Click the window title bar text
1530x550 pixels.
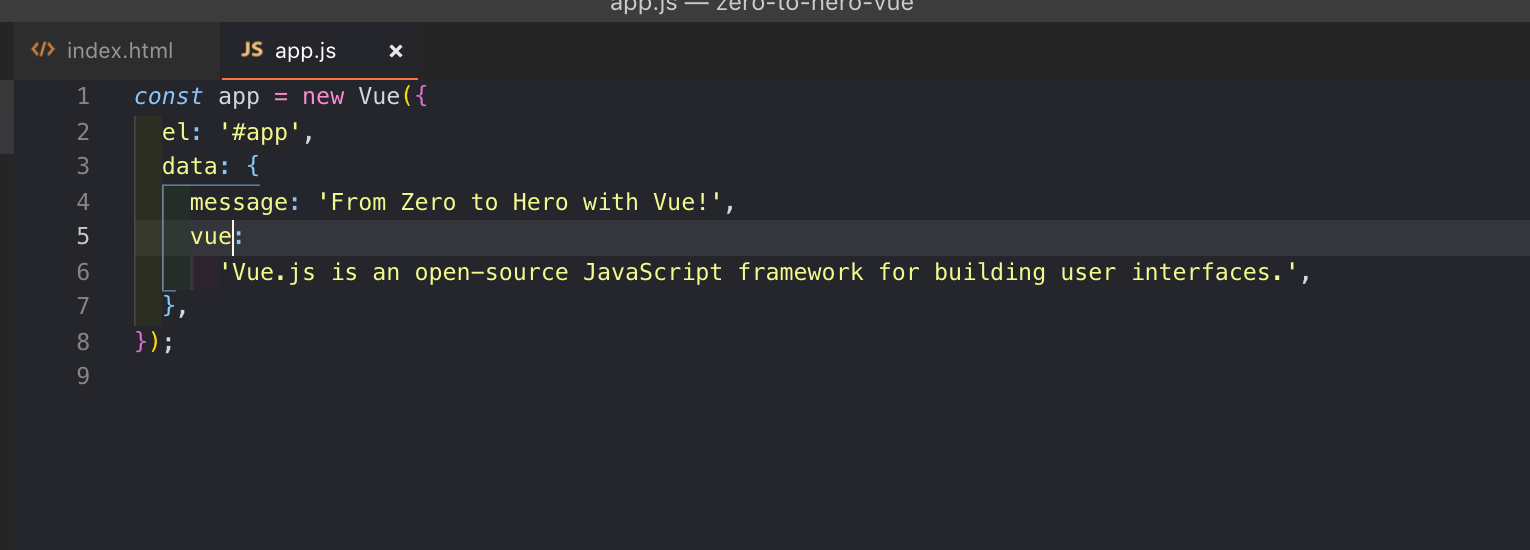click(x=762, y=6)
